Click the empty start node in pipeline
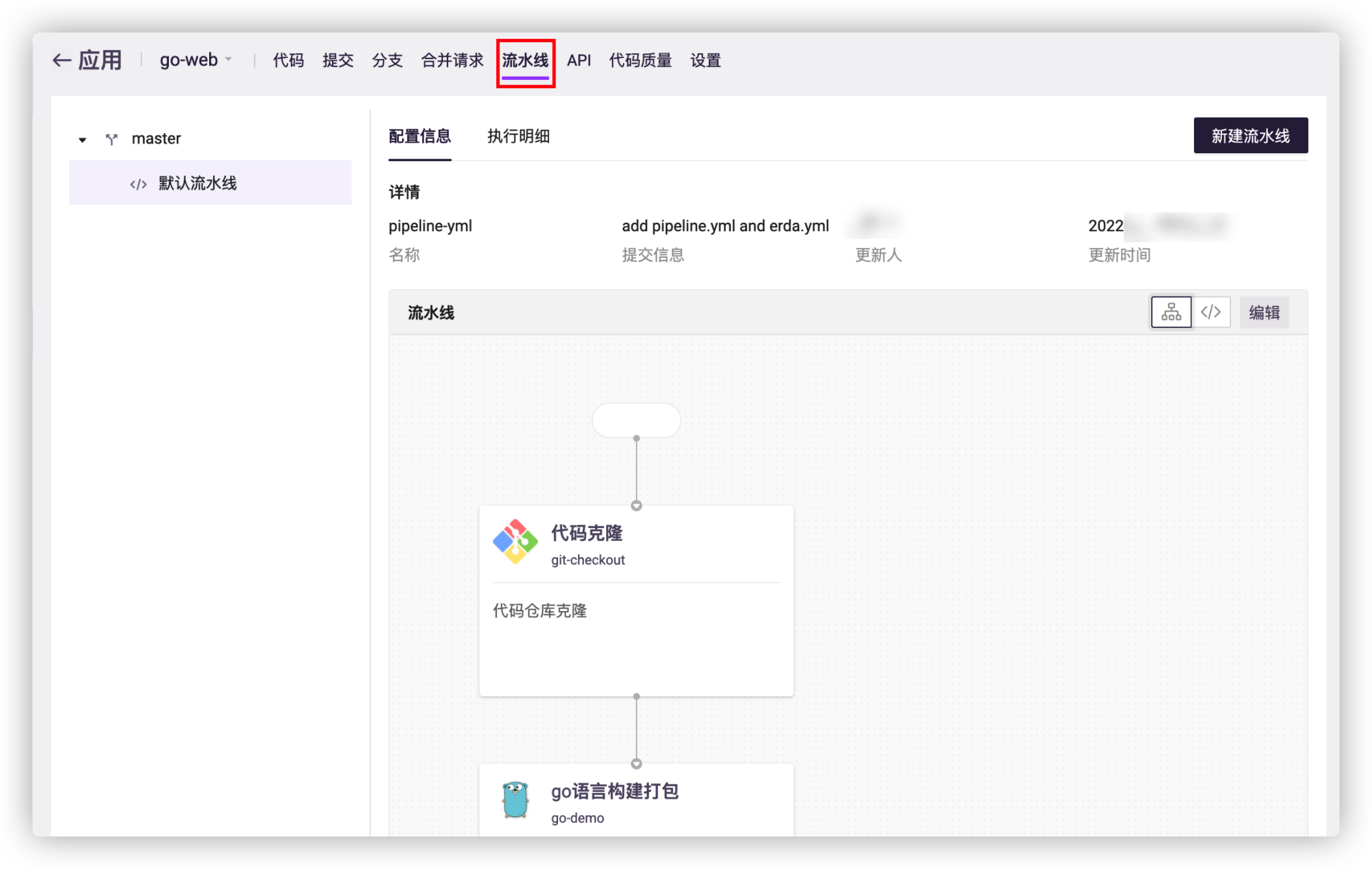This screenshot has height=869, width=1372. tap(636, 420)
